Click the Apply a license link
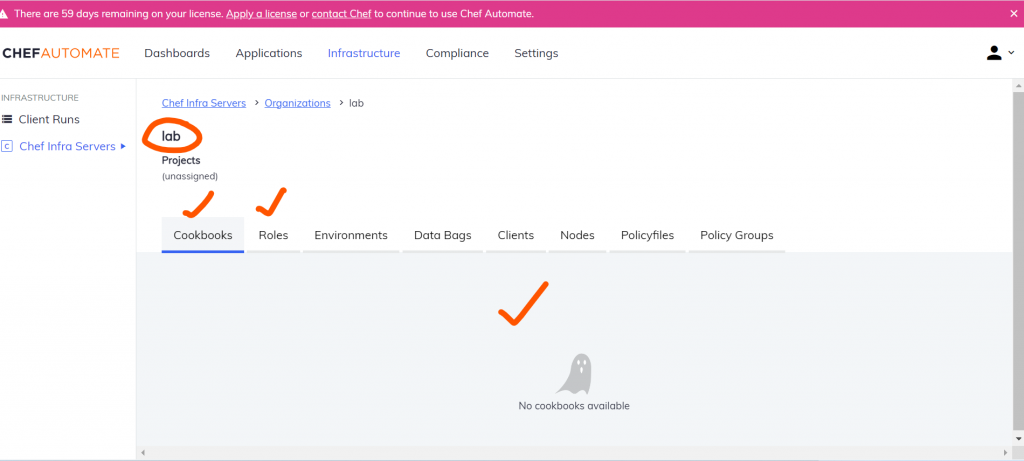This screenshot has width=1024, height=461. tap(253, 14)
